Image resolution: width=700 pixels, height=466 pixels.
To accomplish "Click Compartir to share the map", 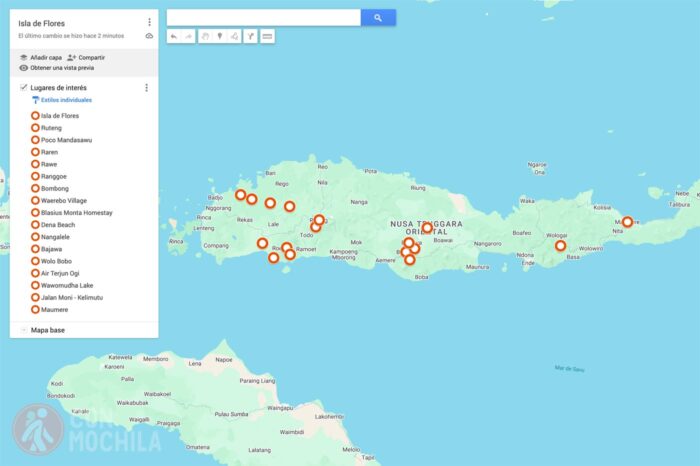I will (x=86, y=58).
